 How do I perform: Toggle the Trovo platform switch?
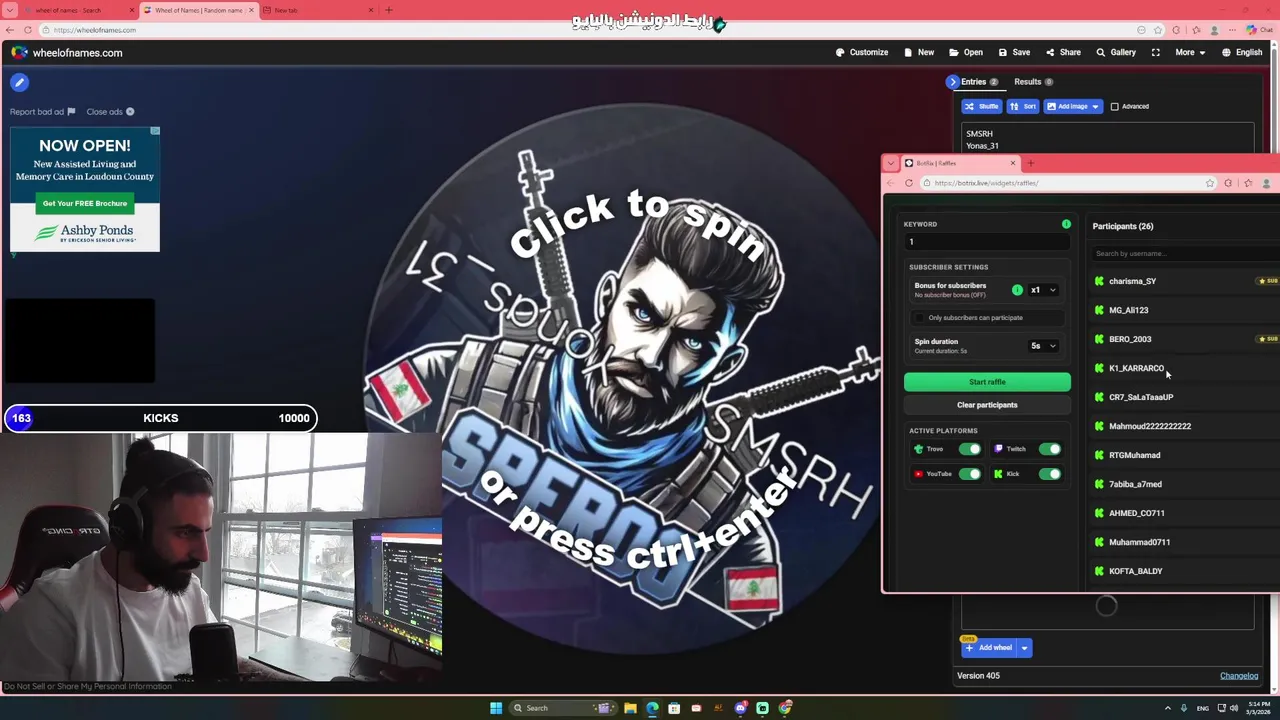(x=969, y=449)
